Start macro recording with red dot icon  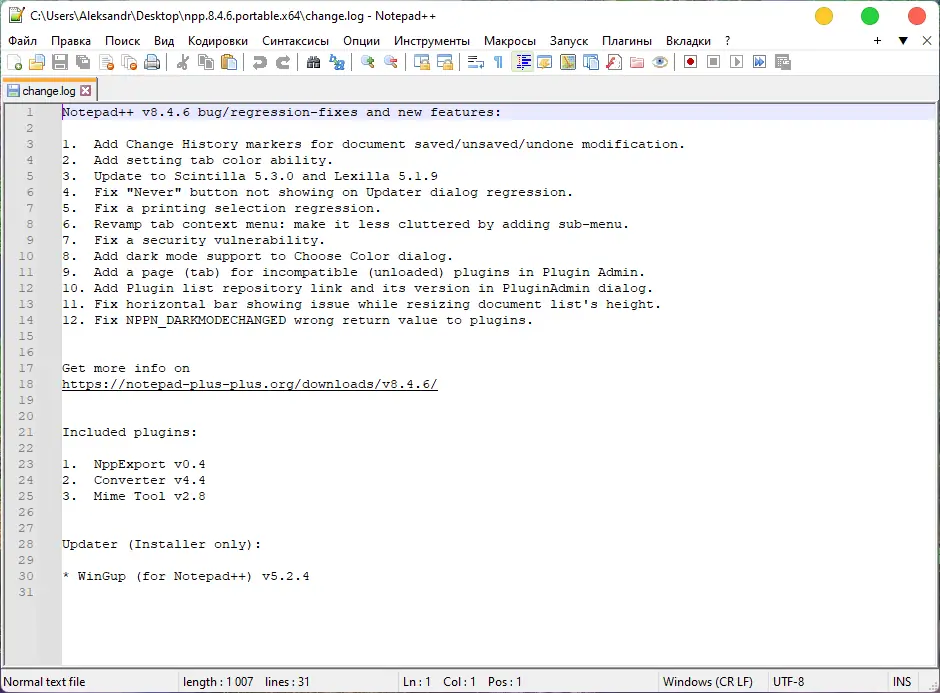point(690,62)
